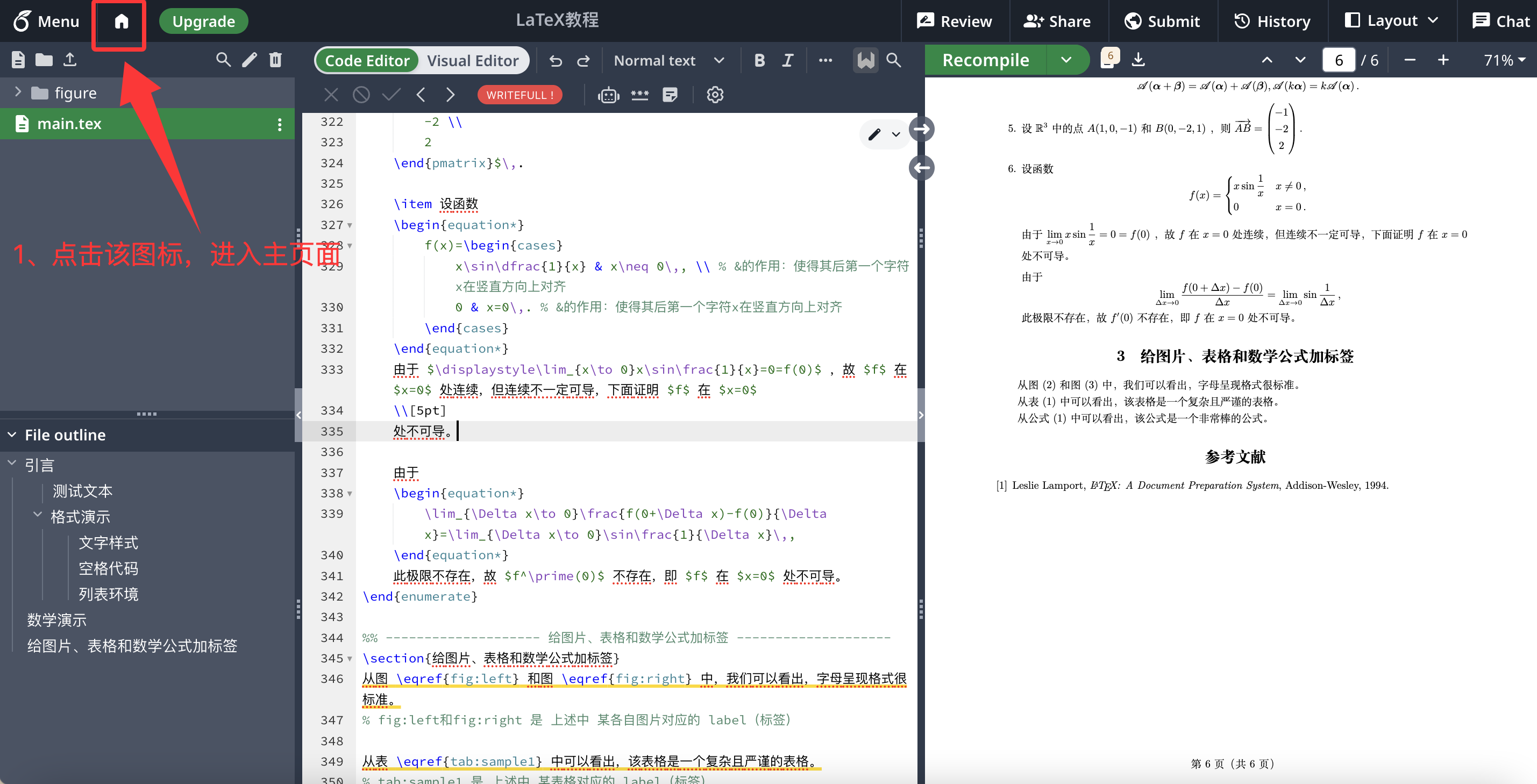Upload a file to the project
The height and width of the screenshot is (784, 1537).
[70, 60]
